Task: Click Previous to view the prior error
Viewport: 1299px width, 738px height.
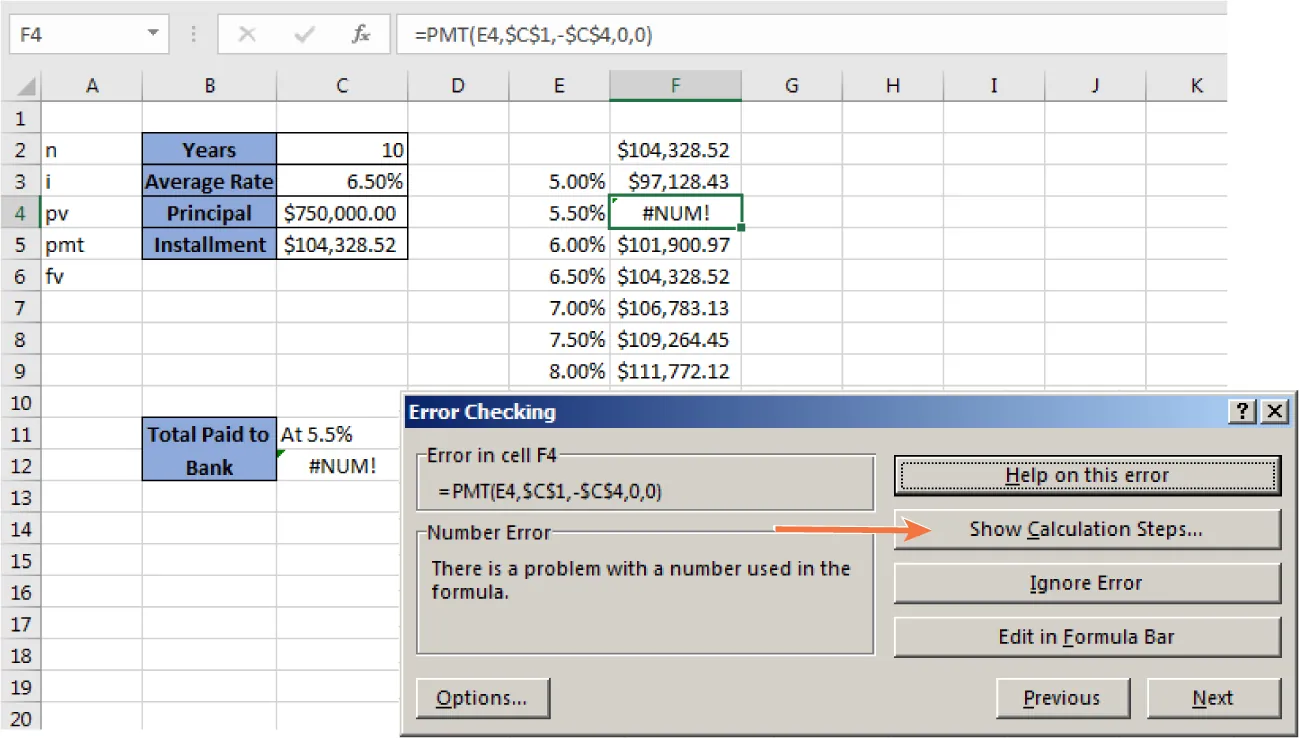Action: coord(1063,698)
